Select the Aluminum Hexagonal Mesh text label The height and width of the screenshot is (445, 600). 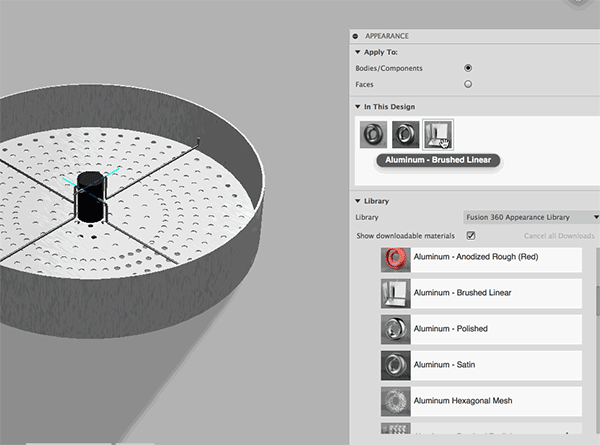pyautogui.click(x=463, y=401)
